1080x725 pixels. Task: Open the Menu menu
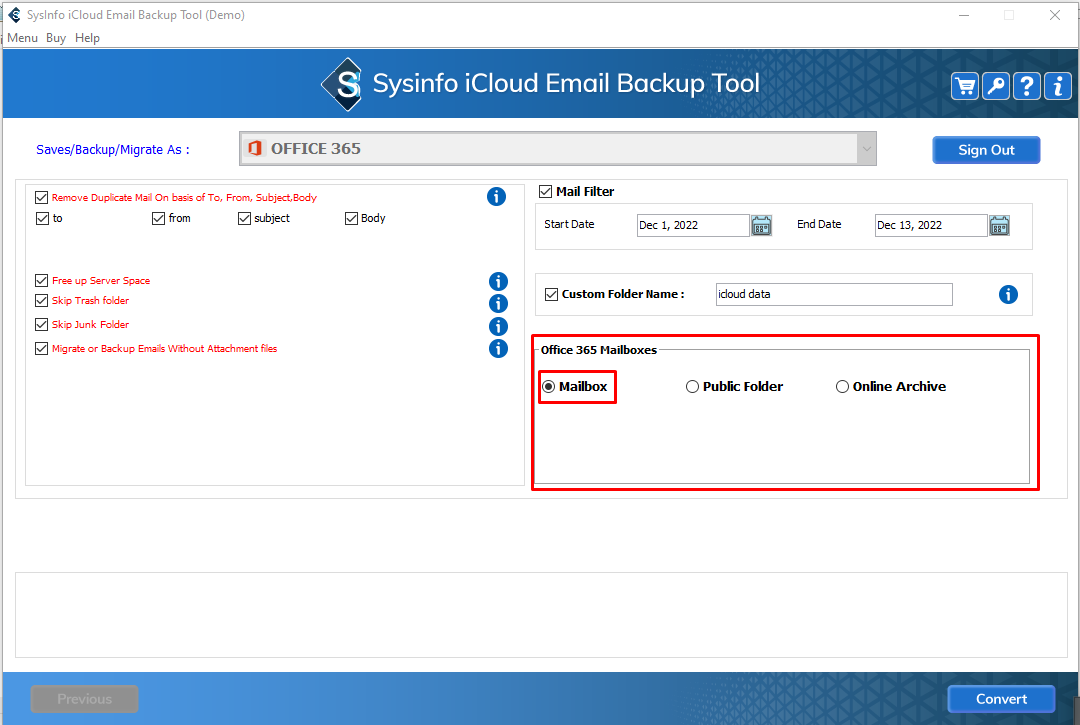[x=22, y=38]
